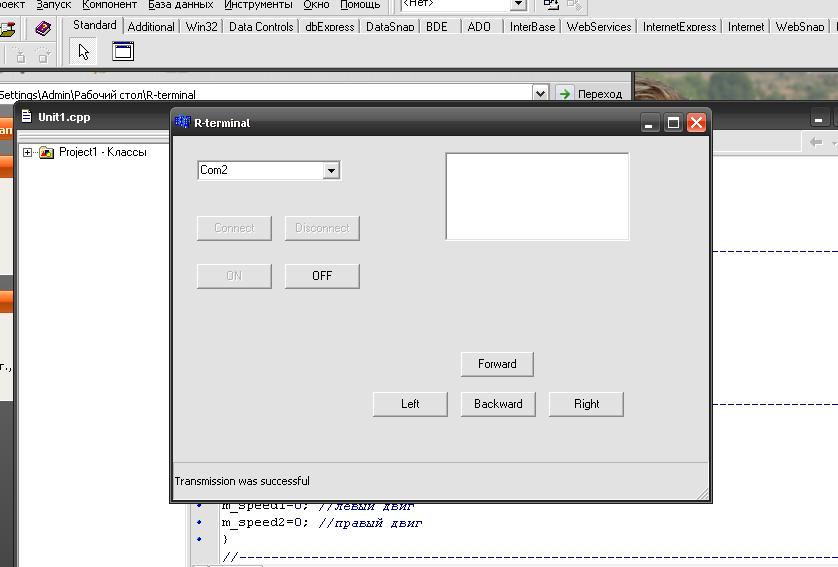Viewport: 838px width, 567px height.
Task: Click the R-terminal window title icon
Action: tap(182, 123)
